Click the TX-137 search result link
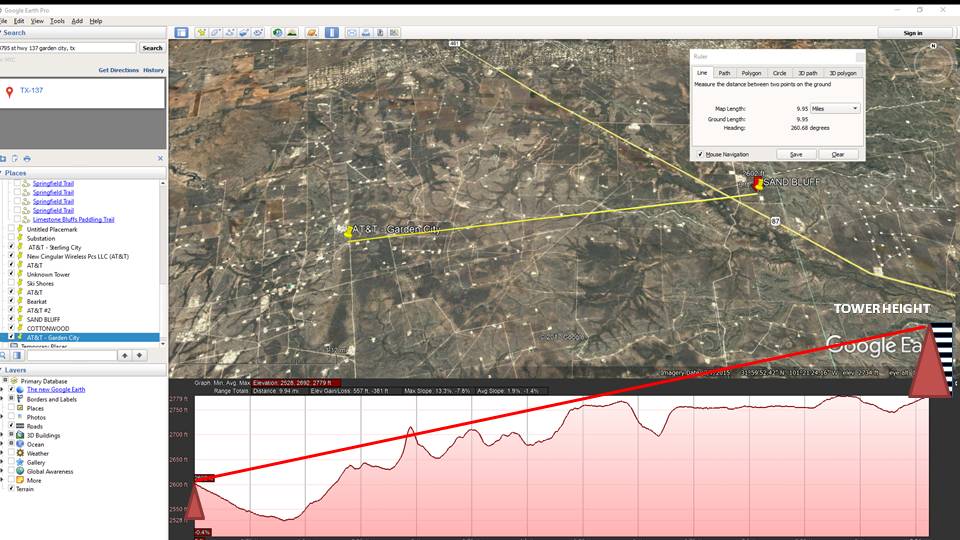This screenshot has height=540, width=960. click(31, 90)
